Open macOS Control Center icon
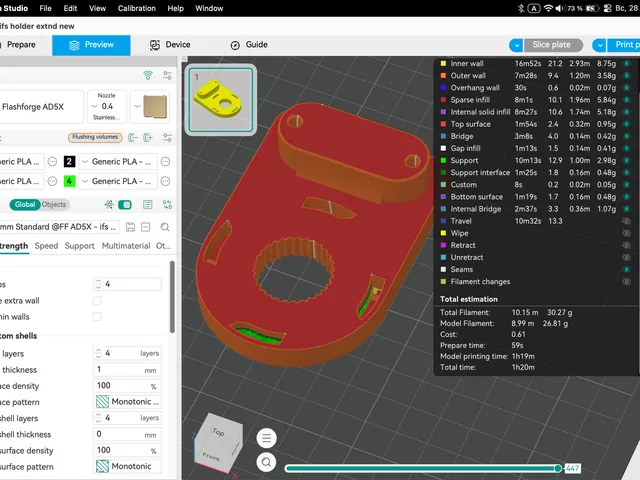 (607, 8)
